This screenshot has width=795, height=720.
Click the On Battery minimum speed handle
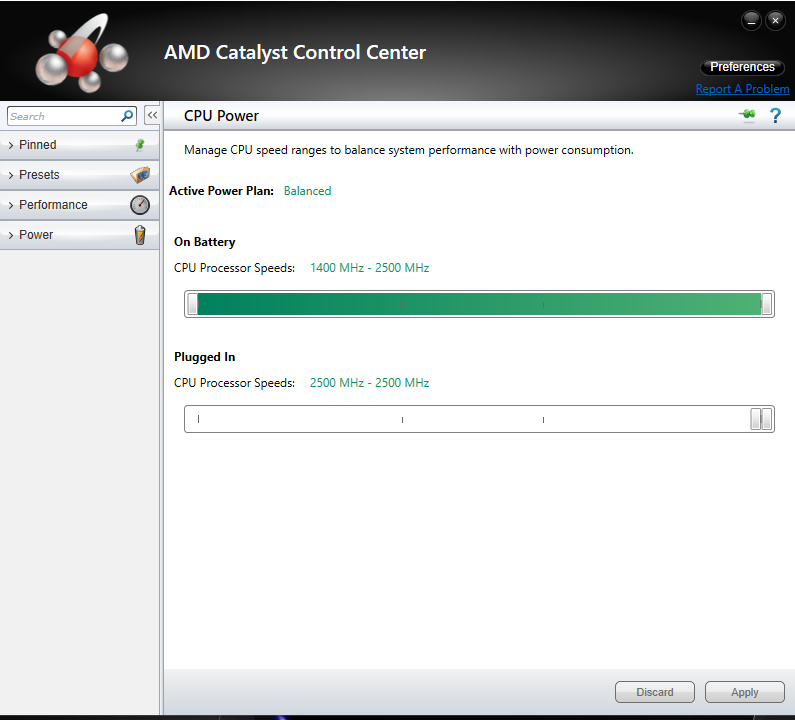click(x=193, y=304)
